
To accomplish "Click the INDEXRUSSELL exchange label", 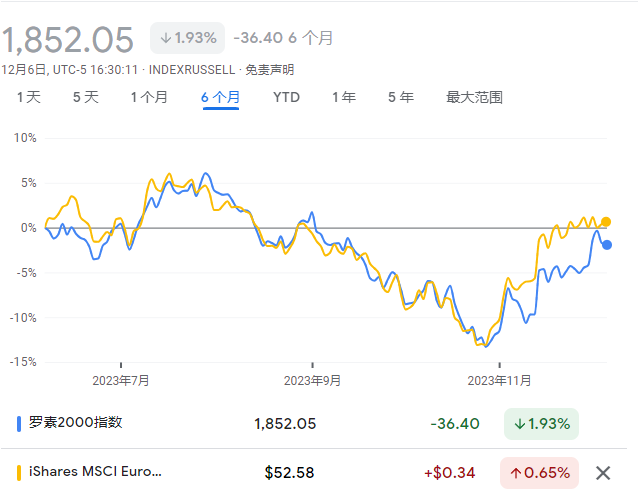I will 192,70.
